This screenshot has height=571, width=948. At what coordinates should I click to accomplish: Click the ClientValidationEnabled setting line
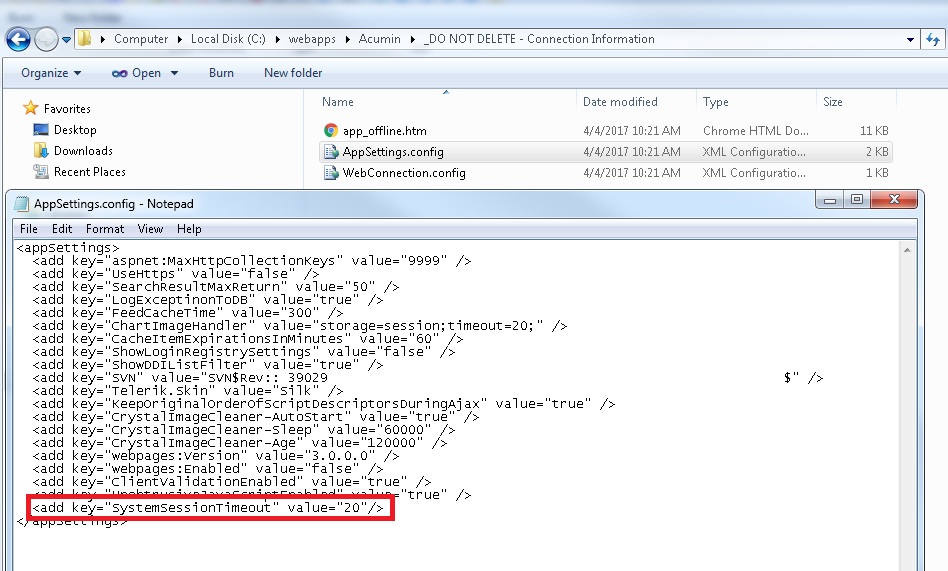coord(232,482)
